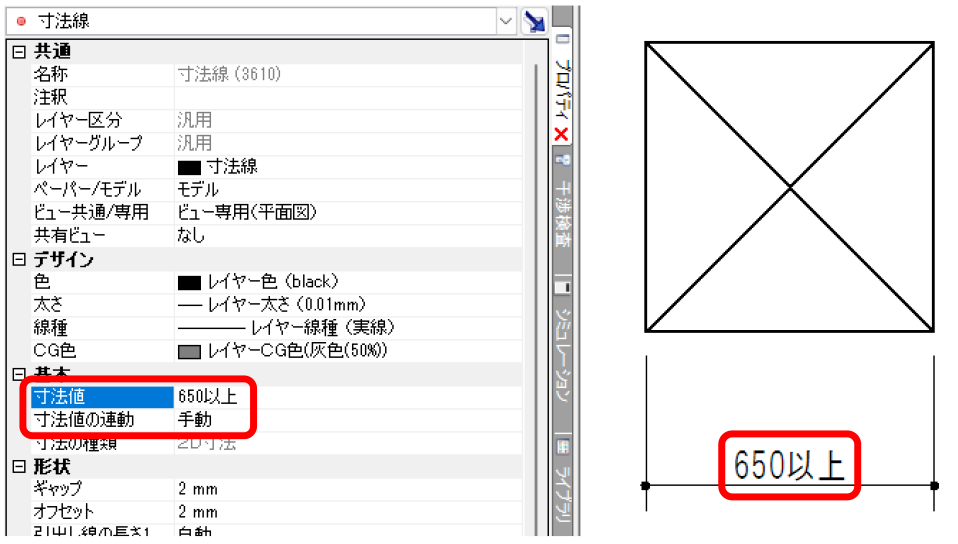The width and height of the screenshot is (958, 544).
Task: Click the 太さ value レイヤー太さ (0.01mm)
Action: coord(286,304)
